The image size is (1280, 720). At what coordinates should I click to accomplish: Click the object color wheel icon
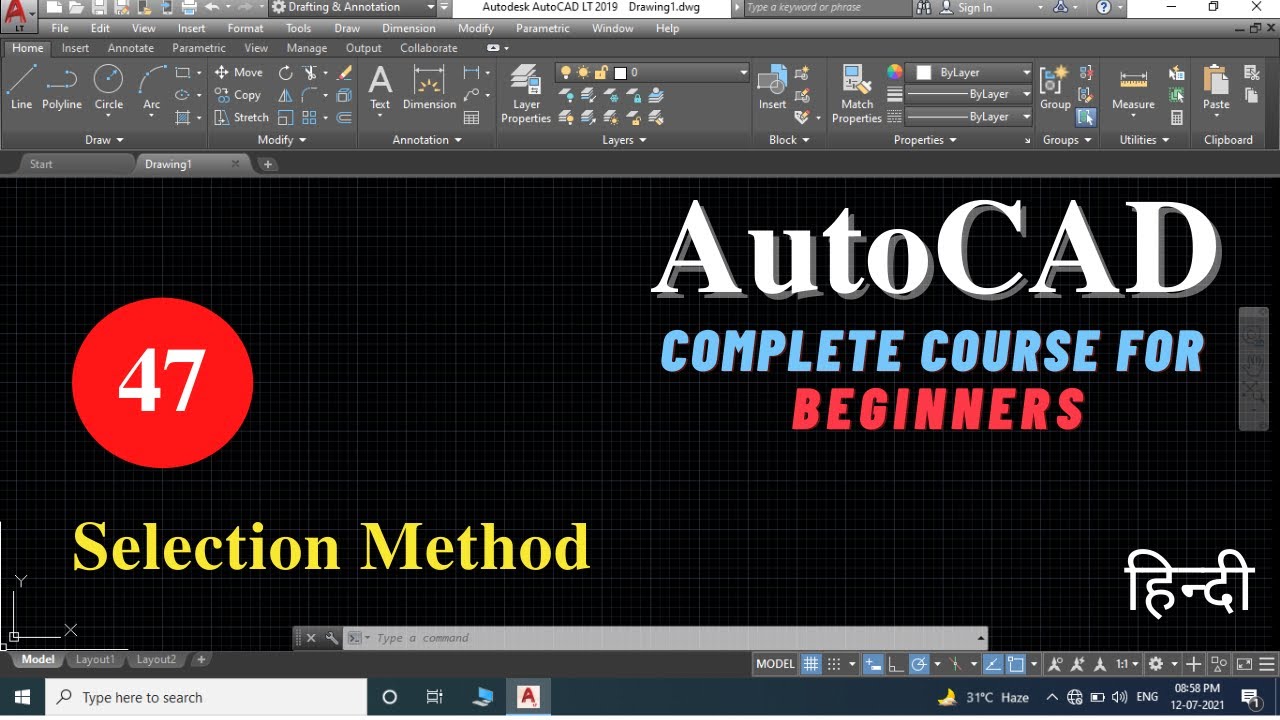tap(895, 72)
